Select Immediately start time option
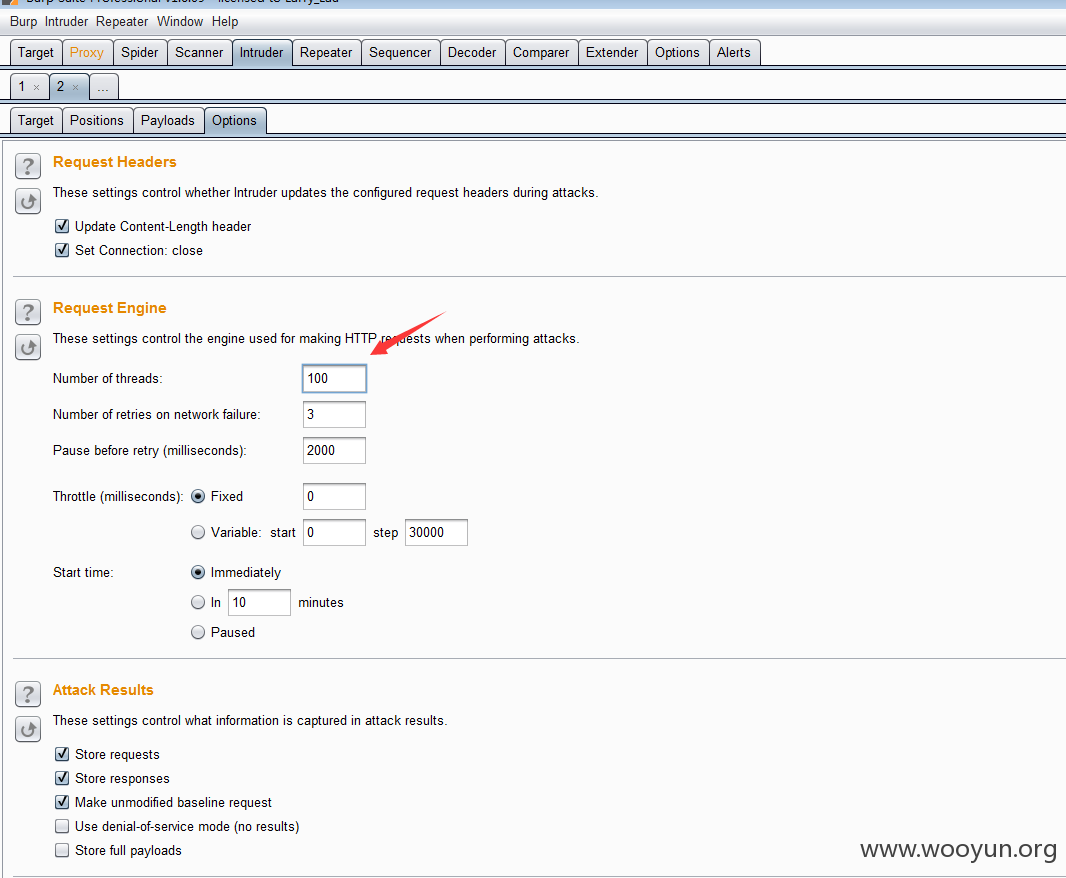 pyautogui.click(x=198, y=573)
